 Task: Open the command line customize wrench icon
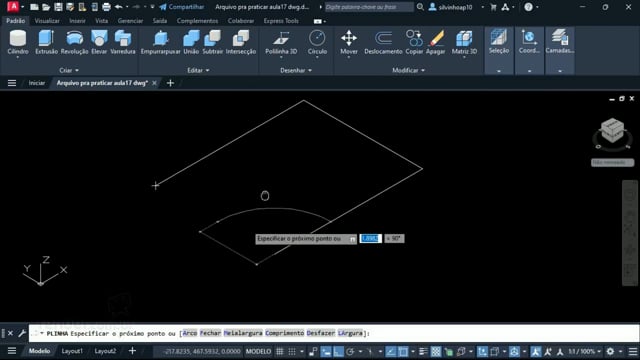click(22, 333)
